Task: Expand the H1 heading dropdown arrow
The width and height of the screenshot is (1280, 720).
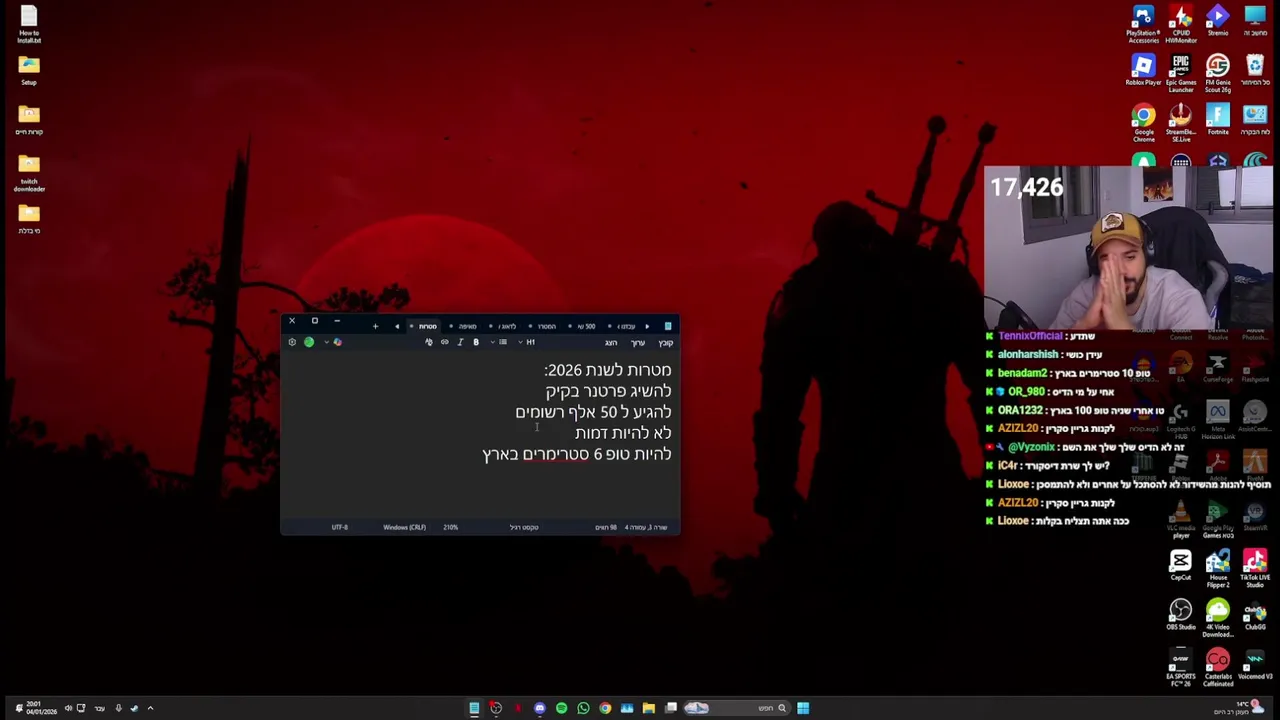Action: tap(520, 342)
